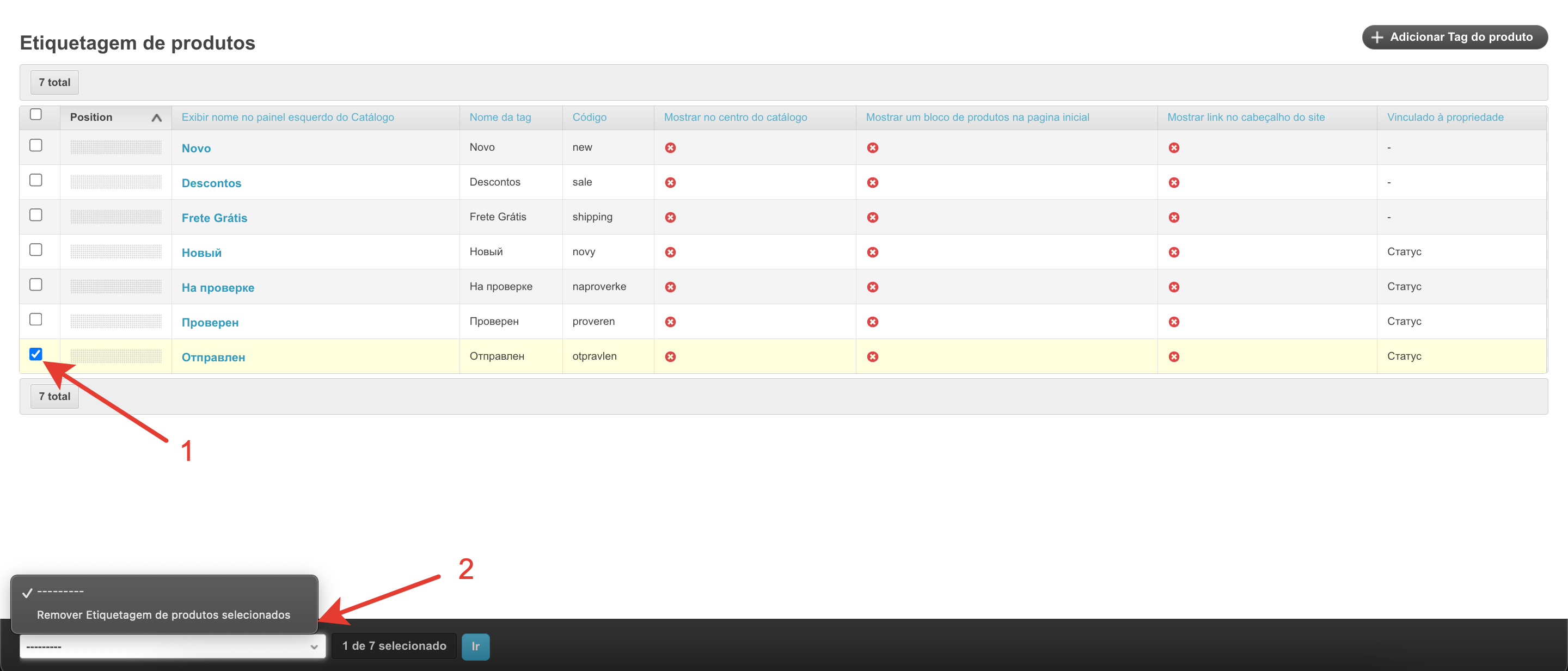Select the blank dashes menu option
Image resolution: width=1568 pixels, height=671 pixels.
(60, 592)
